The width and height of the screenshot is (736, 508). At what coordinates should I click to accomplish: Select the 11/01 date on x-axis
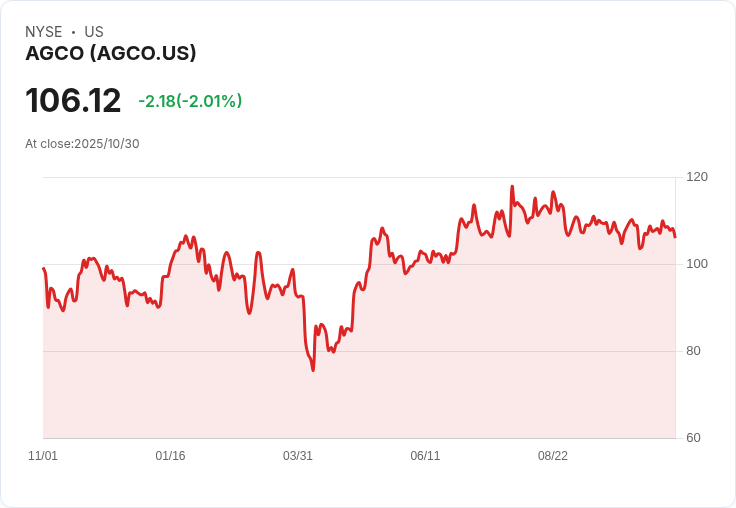43,456
